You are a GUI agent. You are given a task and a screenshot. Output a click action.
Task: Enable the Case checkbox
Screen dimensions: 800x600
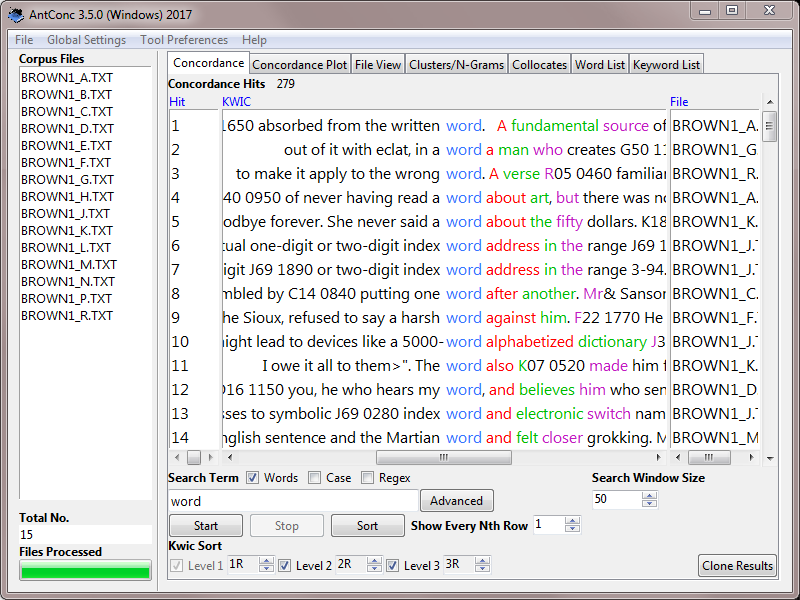click(315, 478)
